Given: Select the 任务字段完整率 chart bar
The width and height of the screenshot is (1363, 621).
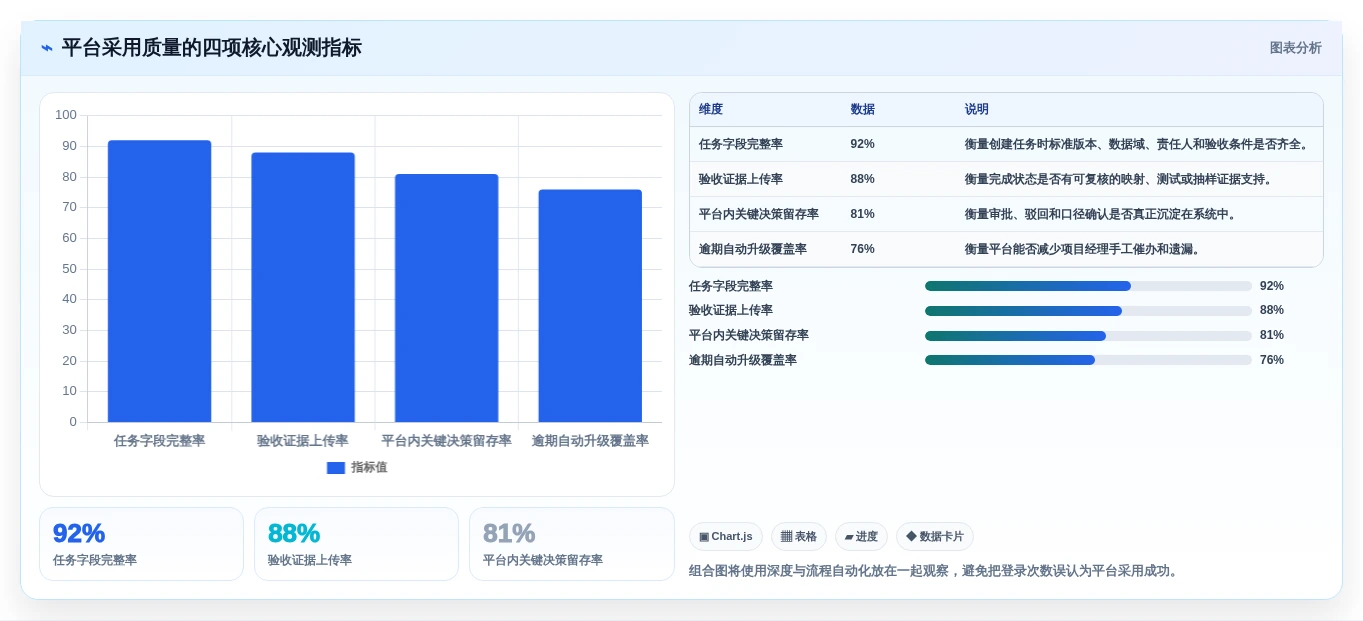Looking at the screenshot, I should [160, 281].
